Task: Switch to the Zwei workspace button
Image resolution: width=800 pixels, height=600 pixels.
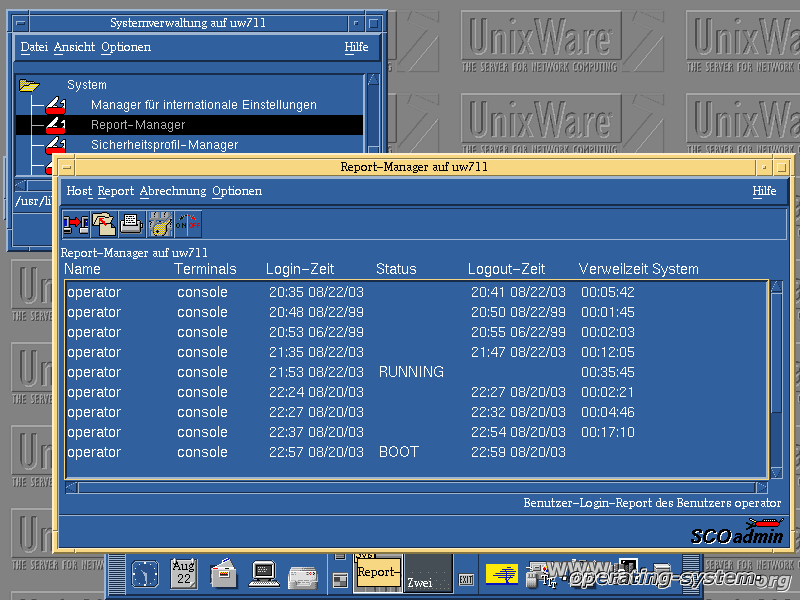Action: (x=429, y=573)
